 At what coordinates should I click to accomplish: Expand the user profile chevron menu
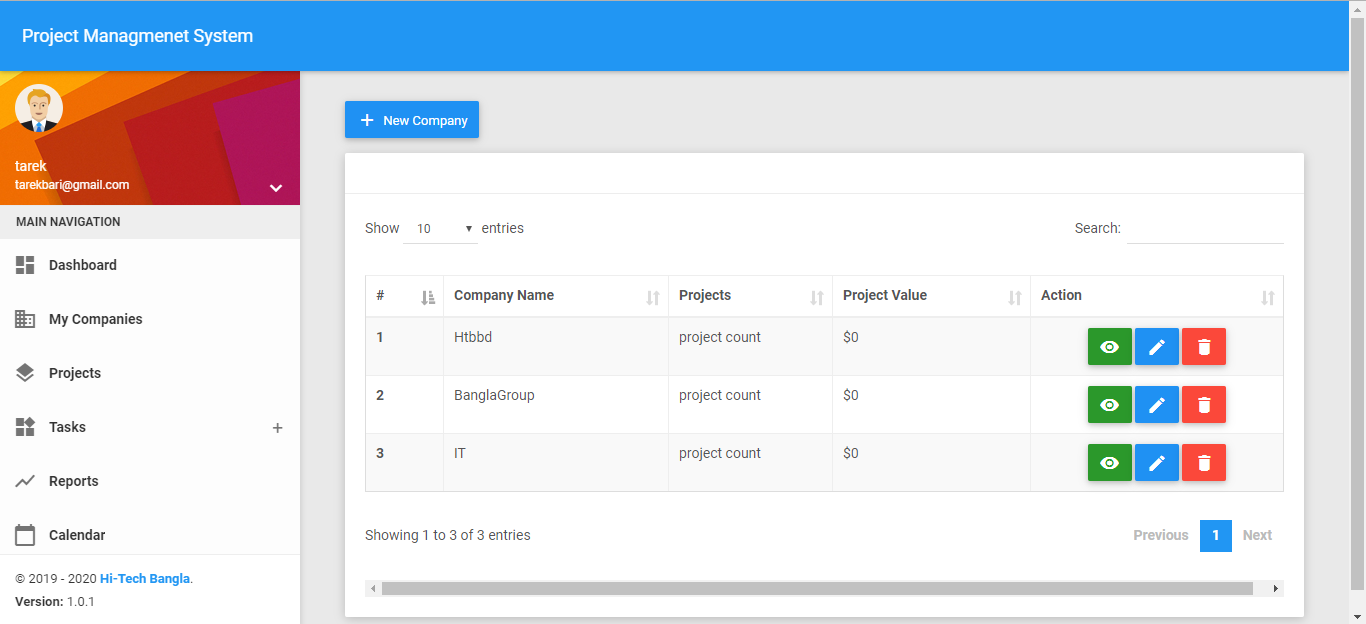point(276,188)
